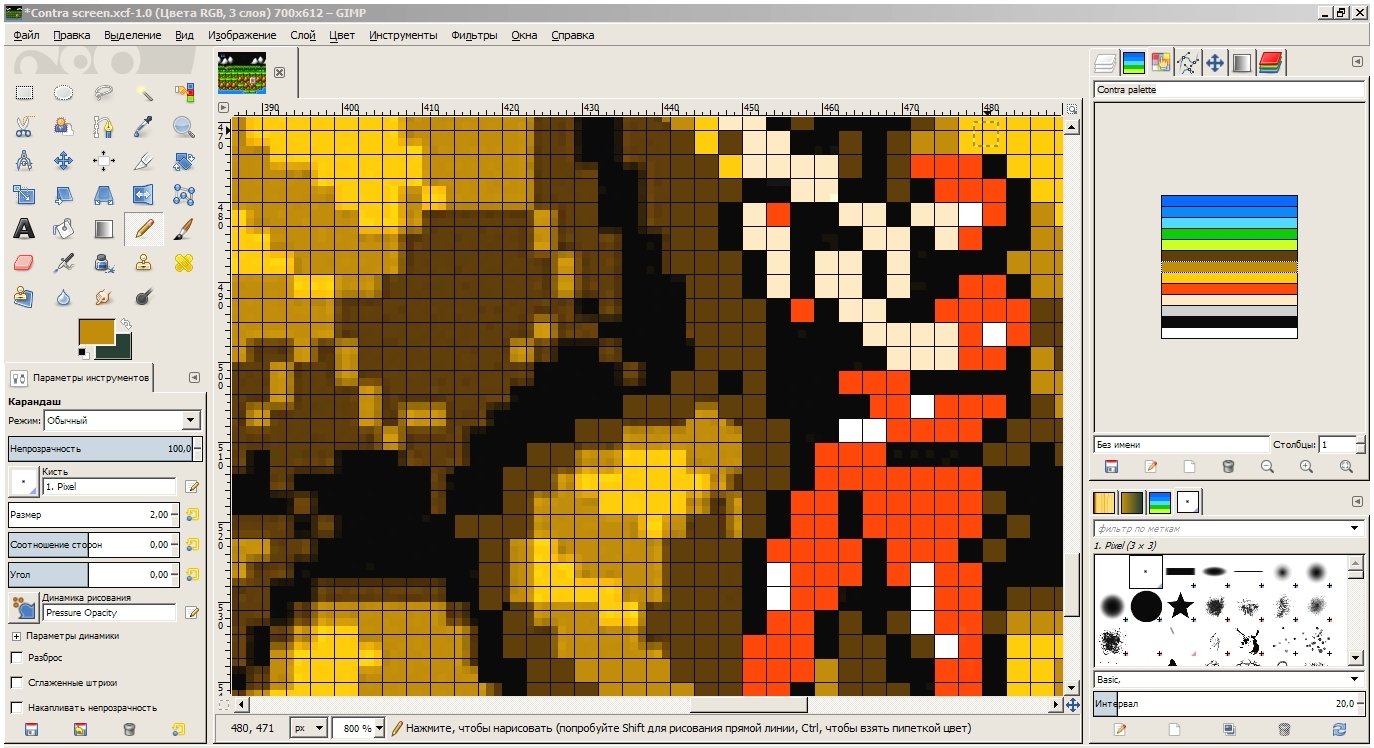Select the Smudge finger tool
The image size is (1374, 748).
click(x=104, y=297)
